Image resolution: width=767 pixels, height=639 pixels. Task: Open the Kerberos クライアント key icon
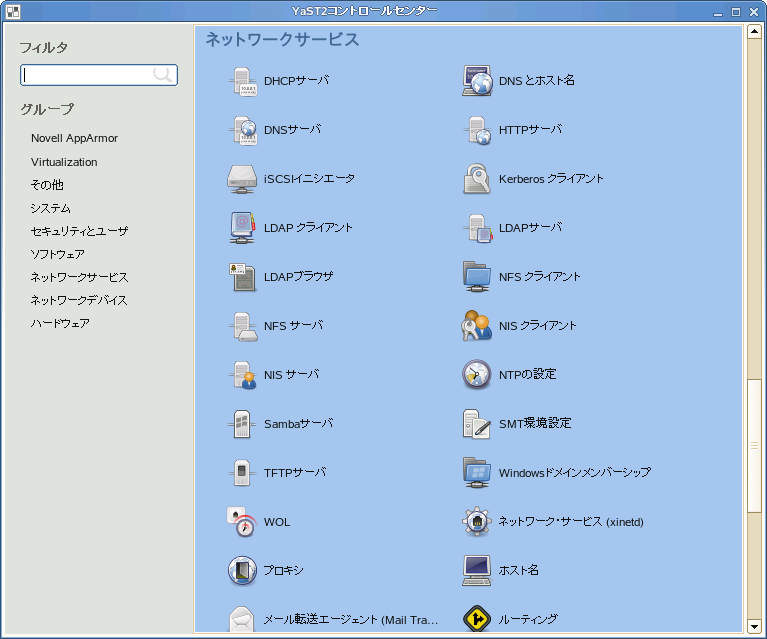pyautogui.click(x=477, y=179)
